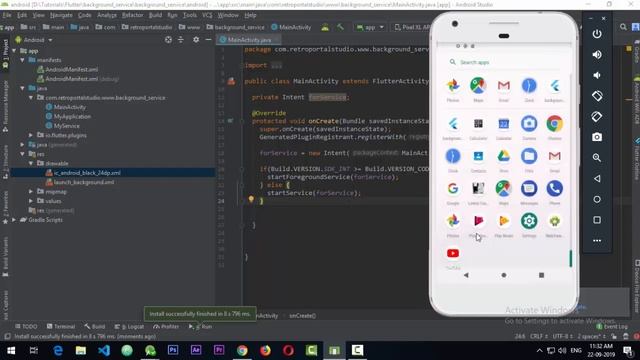Open the Drive app in the emulator
The height and width of the screenshot is (360, 640).
click(x=504, y=156)
